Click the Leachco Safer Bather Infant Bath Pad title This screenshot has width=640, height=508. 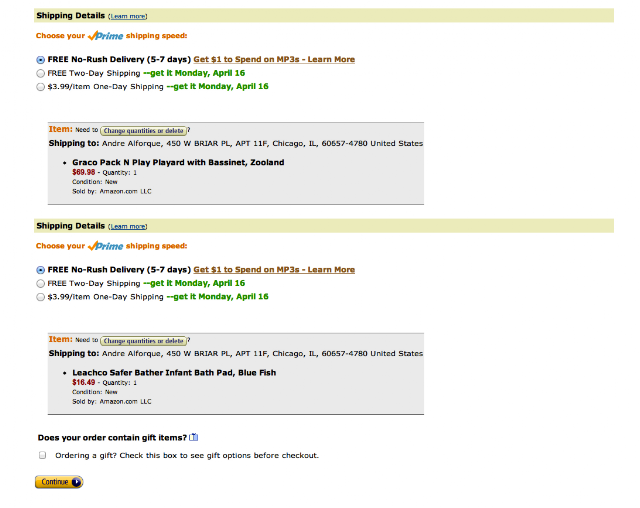[x=174, y=373]
